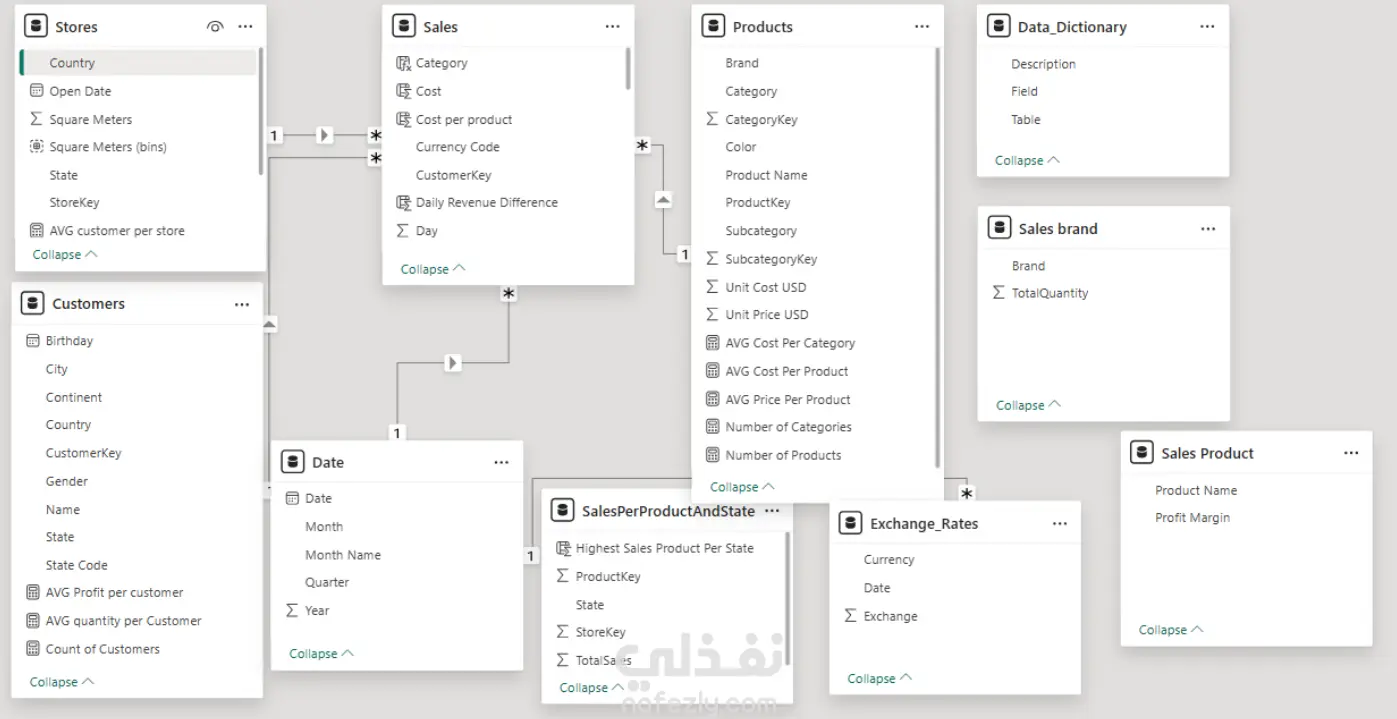Click the Date table header icon
The width and height of the screenshot is (1397, 719).
pyautogui.click(x=292, y=462)
